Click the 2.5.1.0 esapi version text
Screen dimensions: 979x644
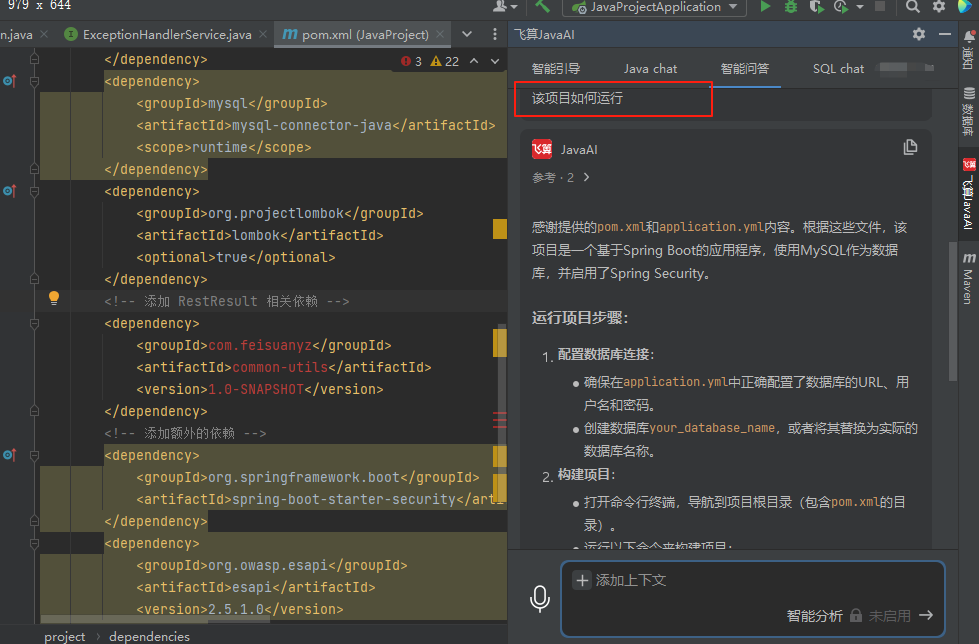tap(236, 609)
